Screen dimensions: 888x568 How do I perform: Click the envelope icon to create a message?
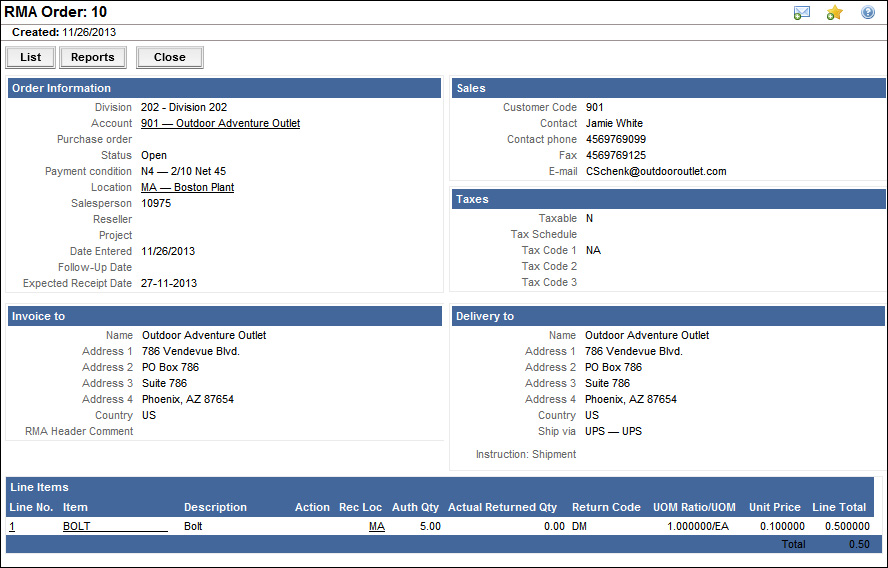[801, 13]
